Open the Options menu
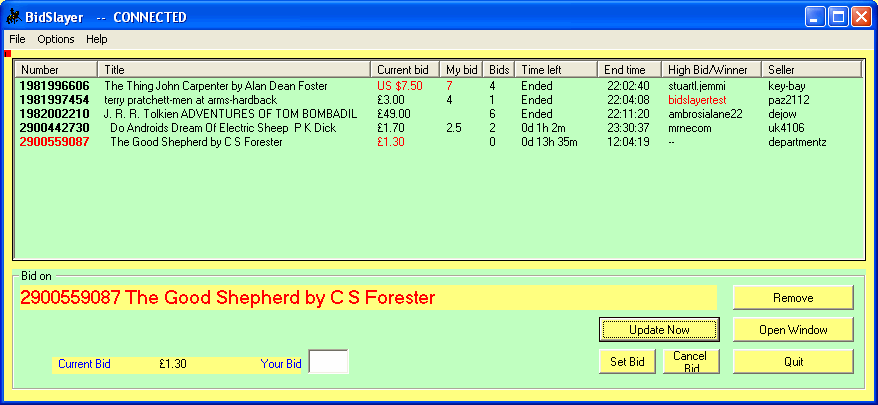878x405 pixels. coord(56,39)
